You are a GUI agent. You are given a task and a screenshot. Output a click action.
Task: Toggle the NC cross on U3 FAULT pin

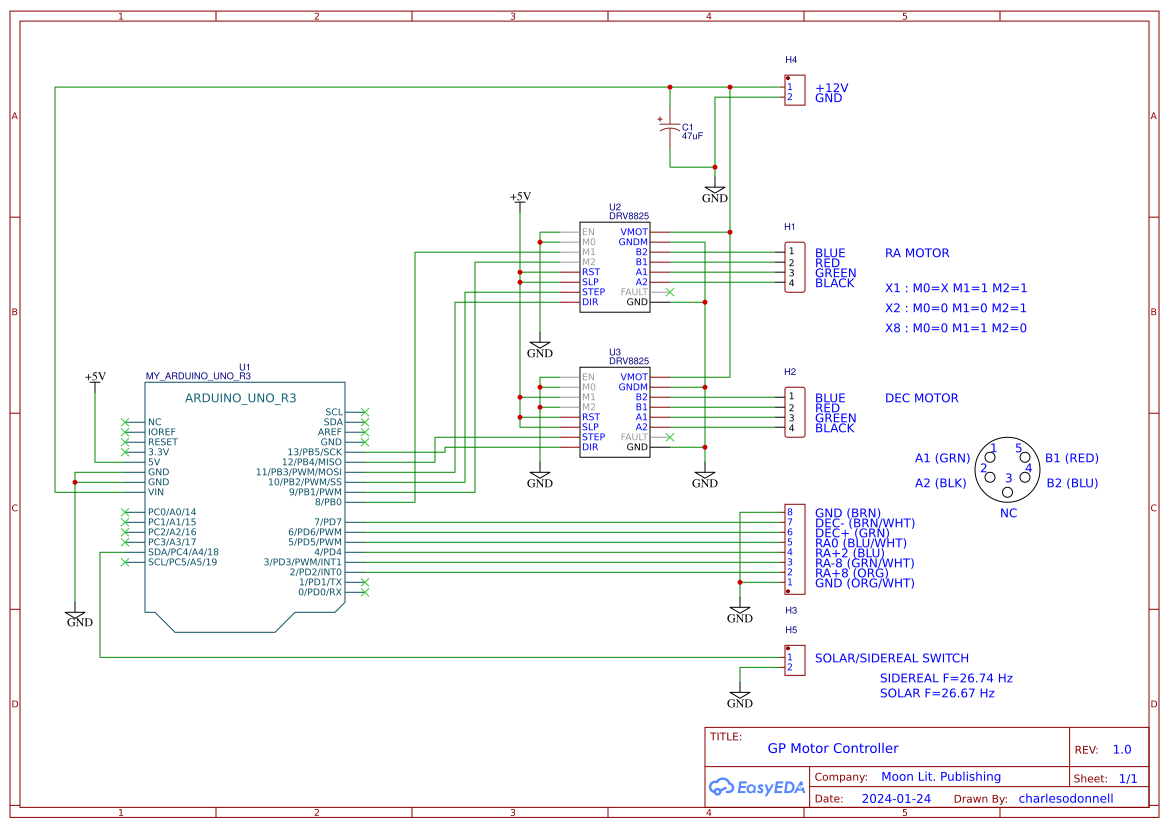[x=670, y=437]
